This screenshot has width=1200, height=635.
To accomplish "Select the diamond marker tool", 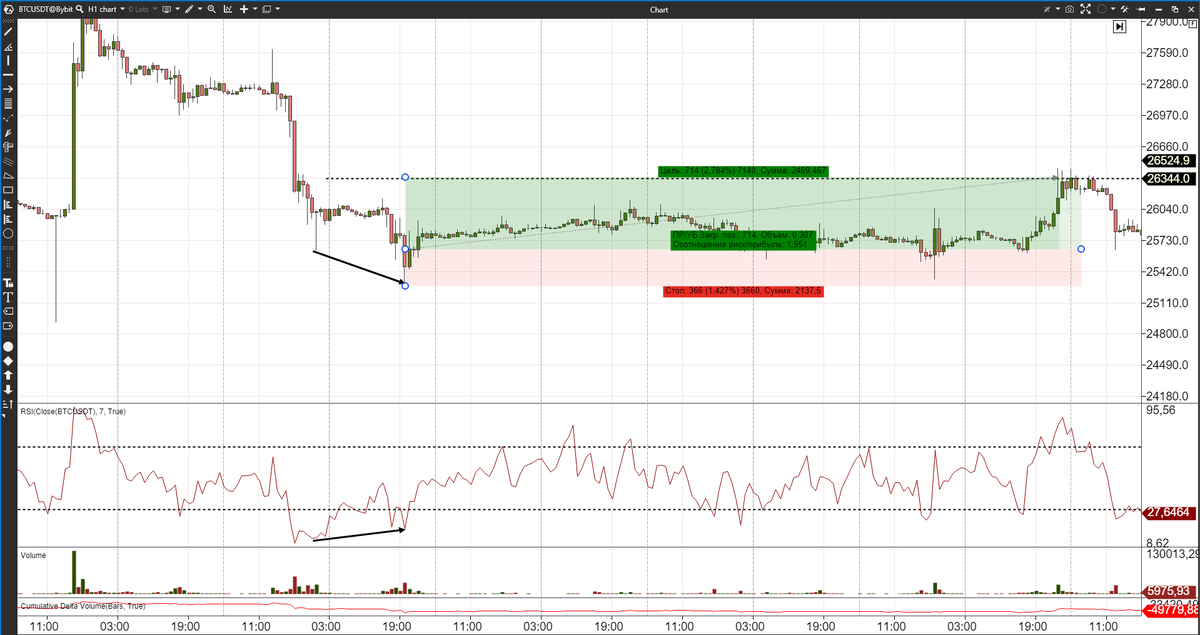I will point(8,360).
